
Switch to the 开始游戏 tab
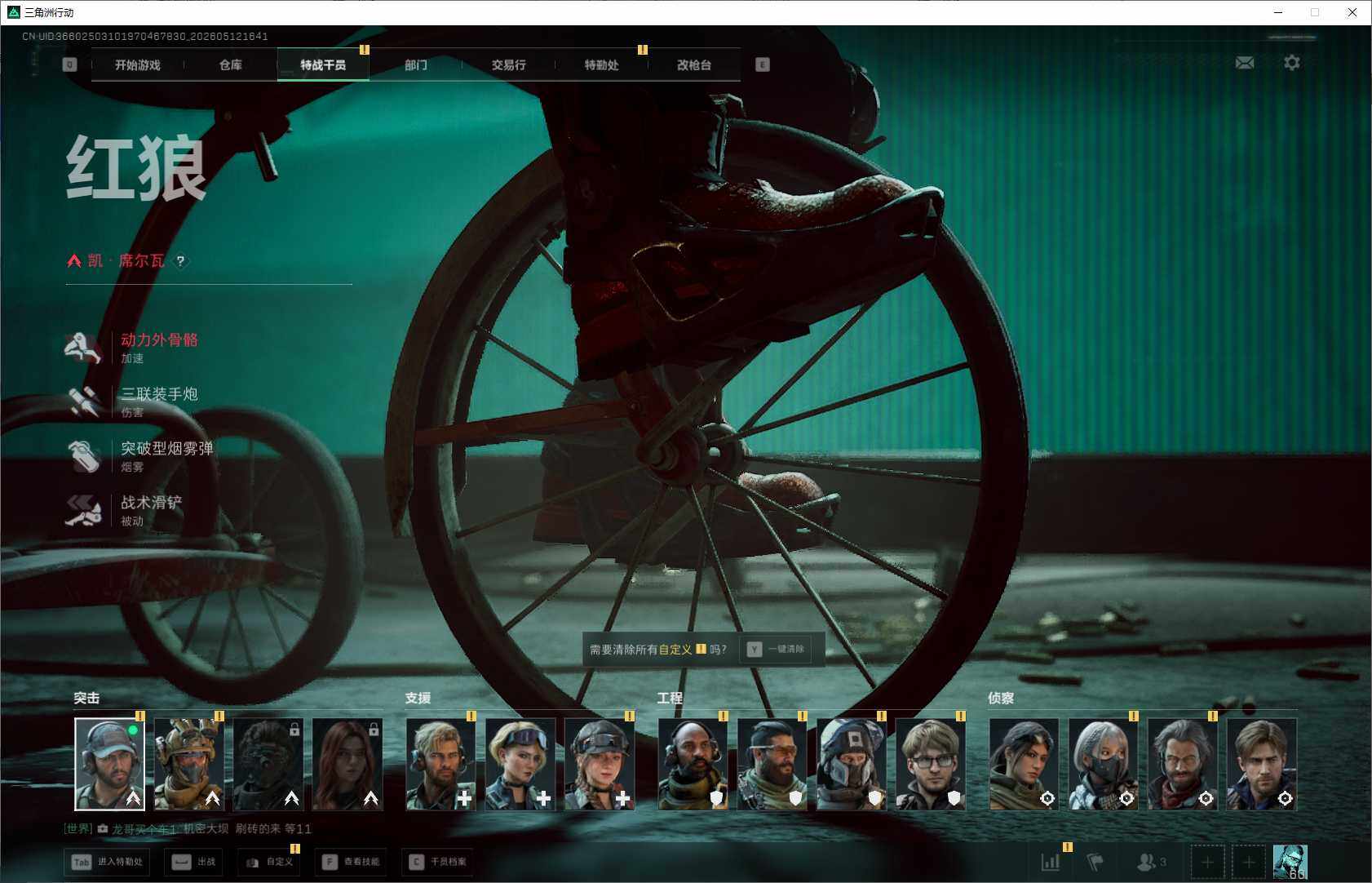click(138, 65)
